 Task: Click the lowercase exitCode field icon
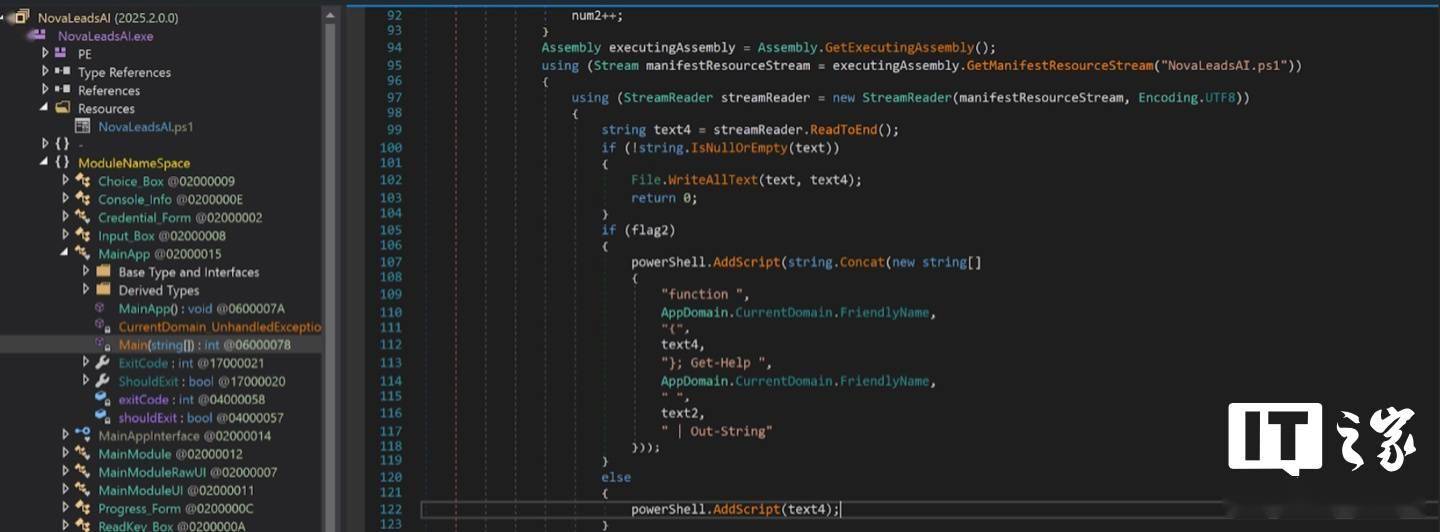(101, 399)
